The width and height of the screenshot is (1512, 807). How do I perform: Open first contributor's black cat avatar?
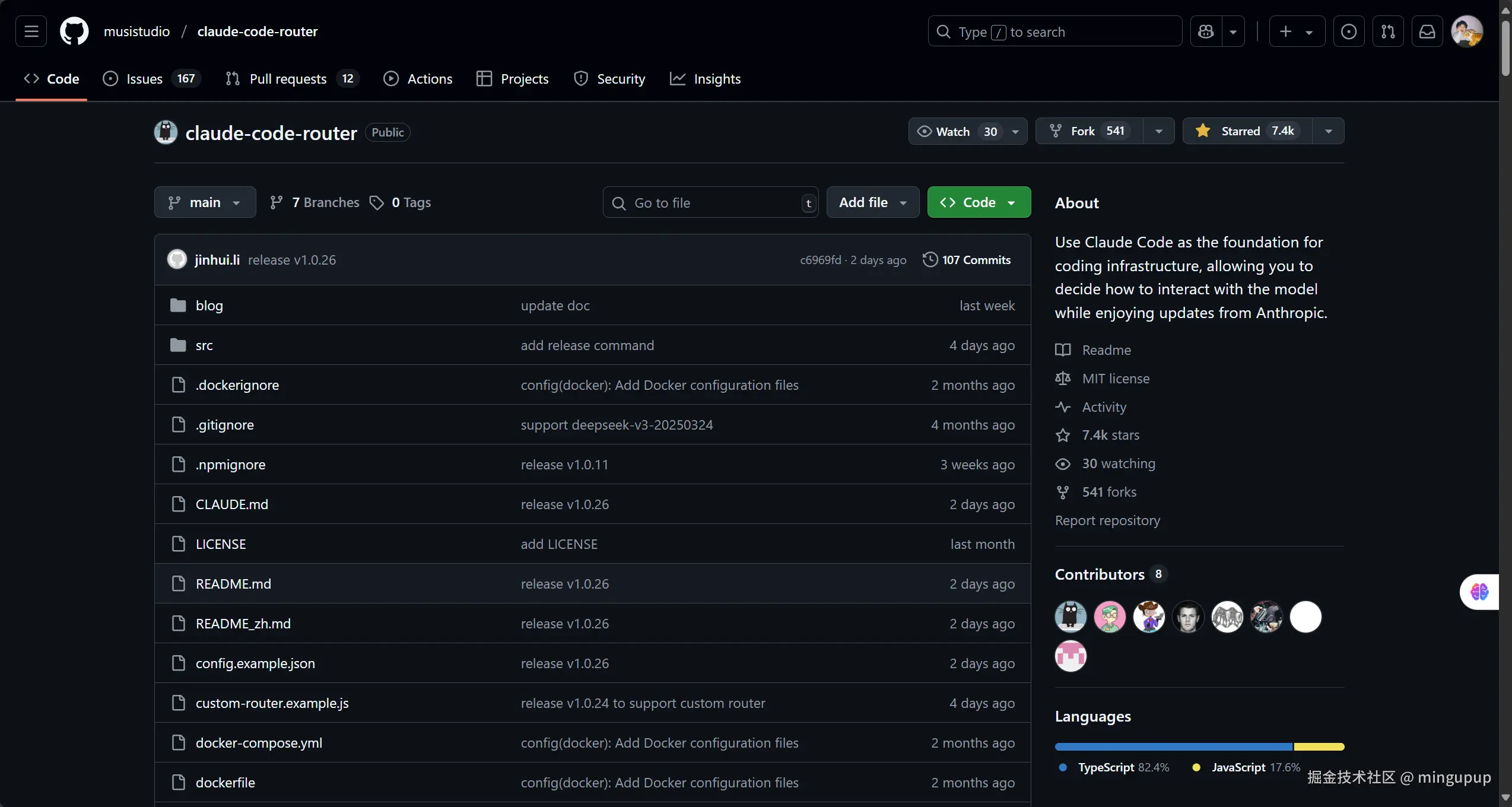1071,617
